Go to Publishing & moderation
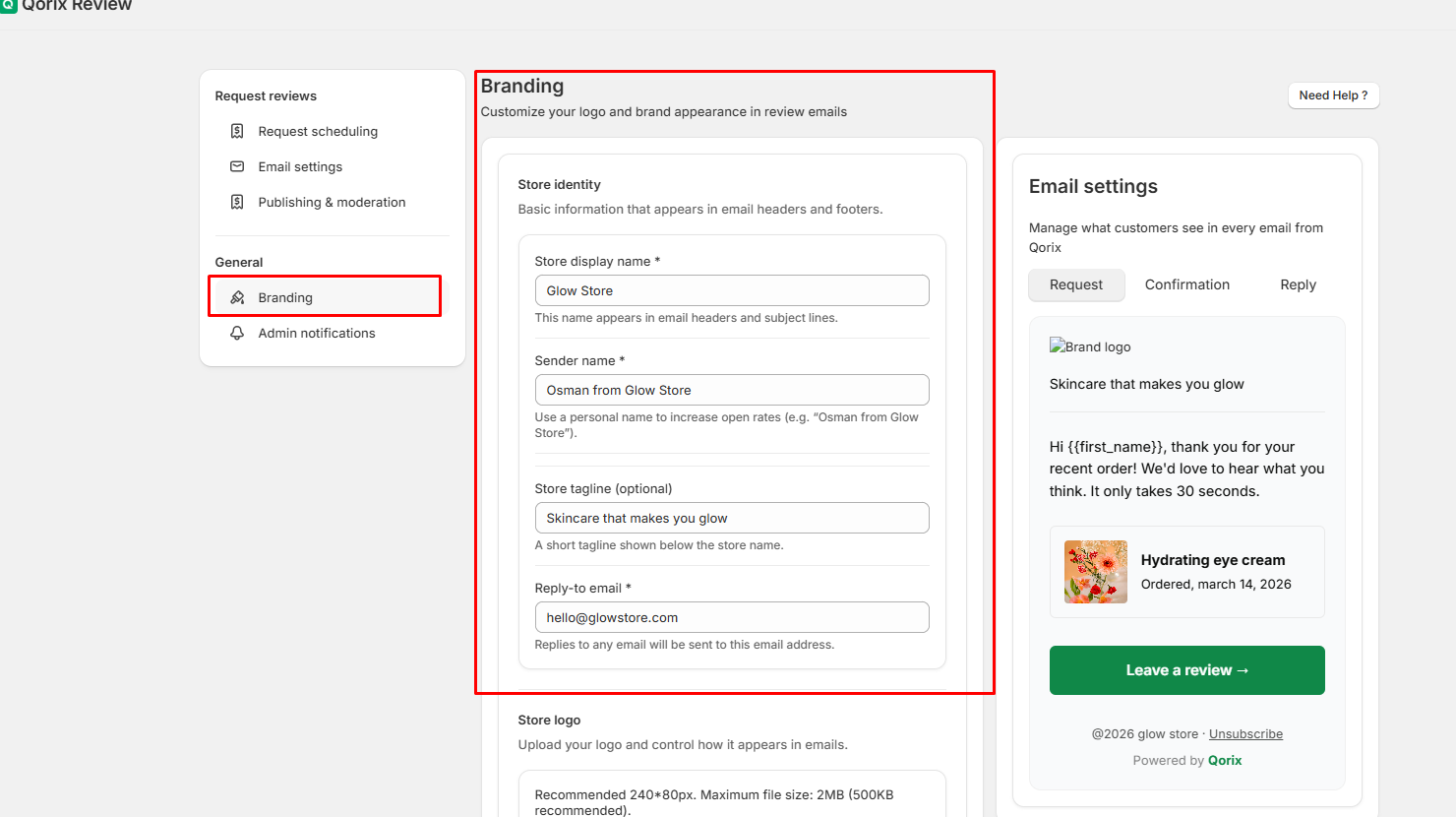1456x817 pixels. point(333,202)
